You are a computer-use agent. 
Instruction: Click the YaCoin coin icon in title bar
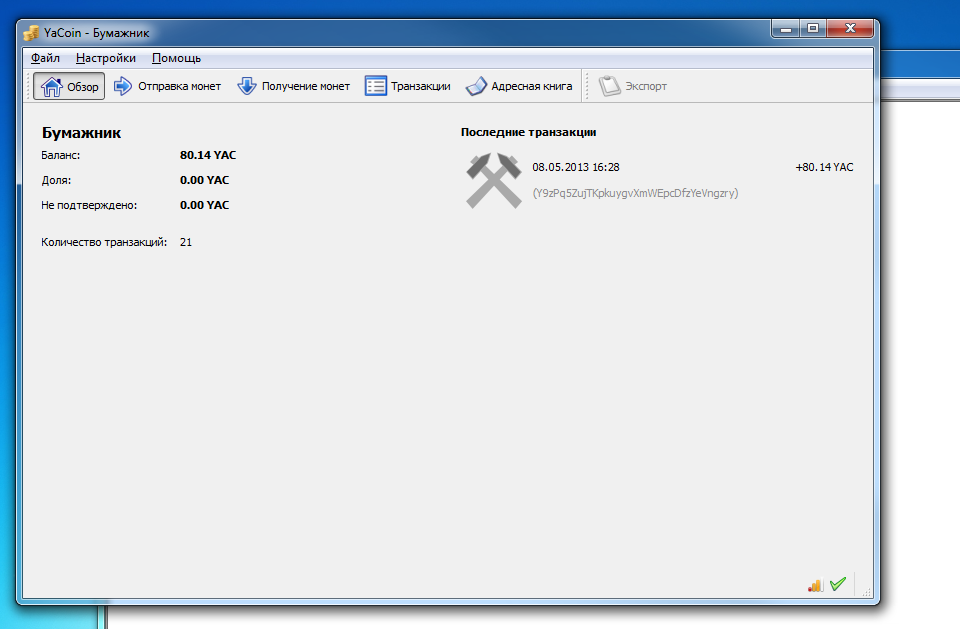coord(31,33)
